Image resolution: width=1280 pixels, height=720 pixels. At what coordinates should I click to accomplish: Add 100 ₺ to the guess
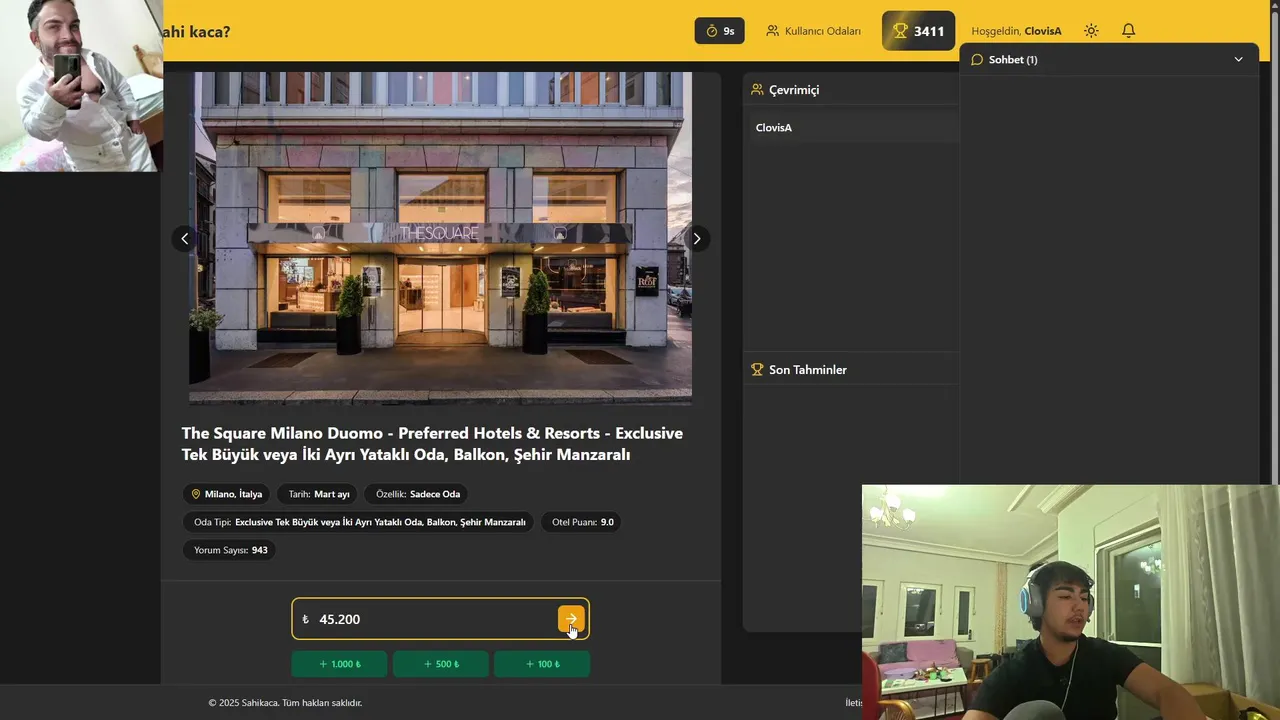click(x=542, y=664)
